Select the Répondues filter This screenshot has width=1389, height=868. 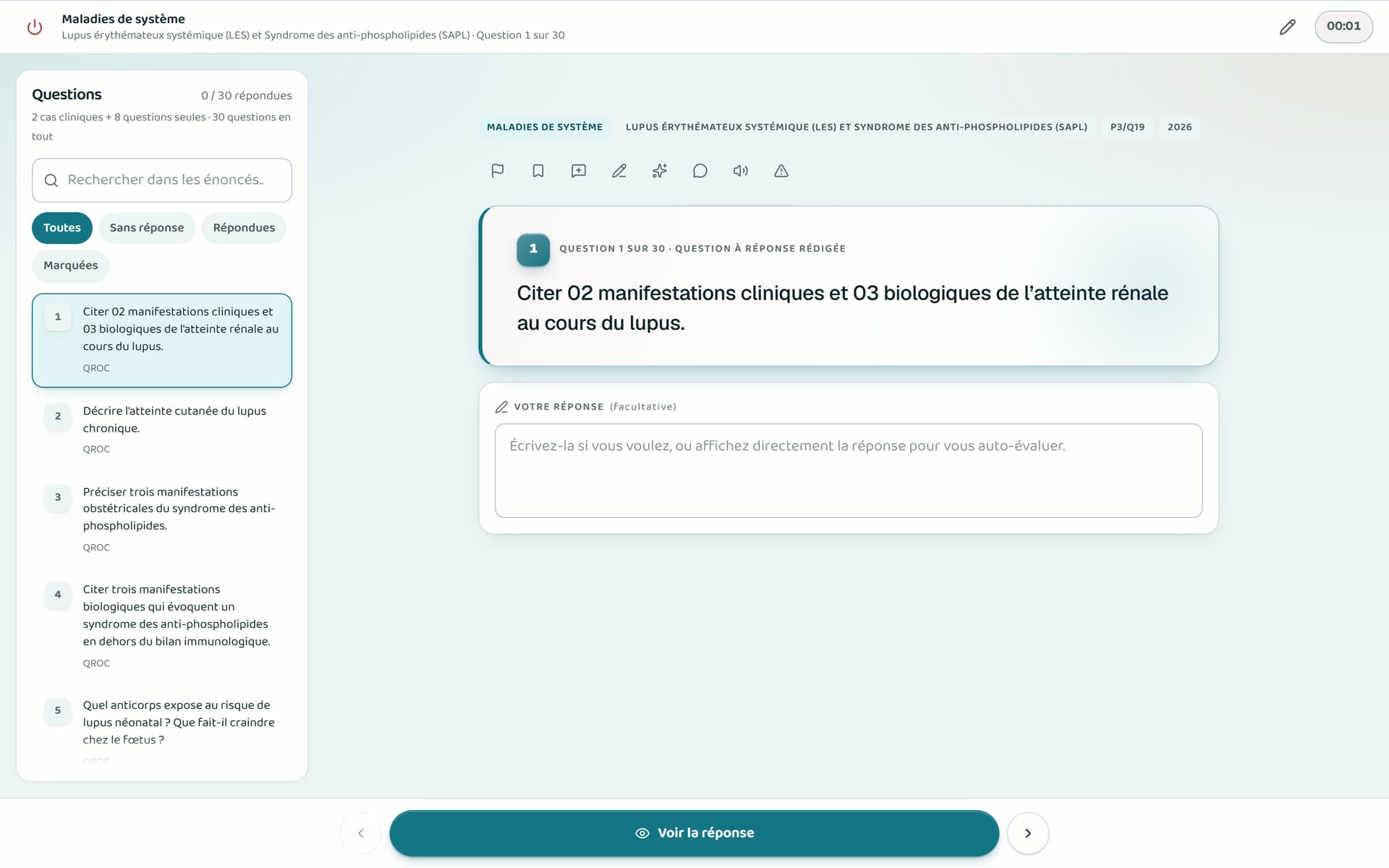point(244,228)
